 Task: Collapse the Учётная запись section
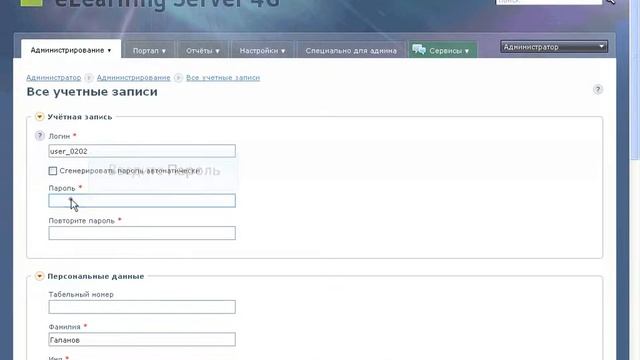39,117
